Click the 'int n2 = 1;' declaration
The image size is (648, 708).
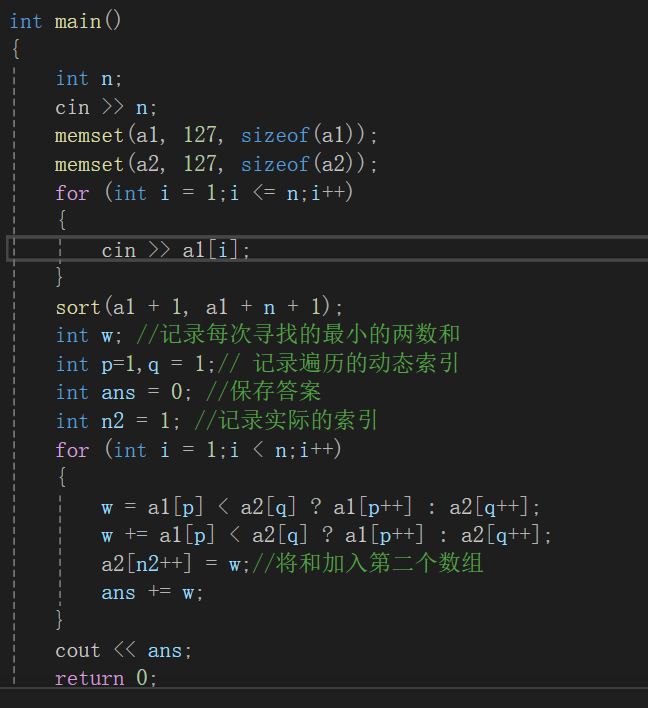click(118, 421)
